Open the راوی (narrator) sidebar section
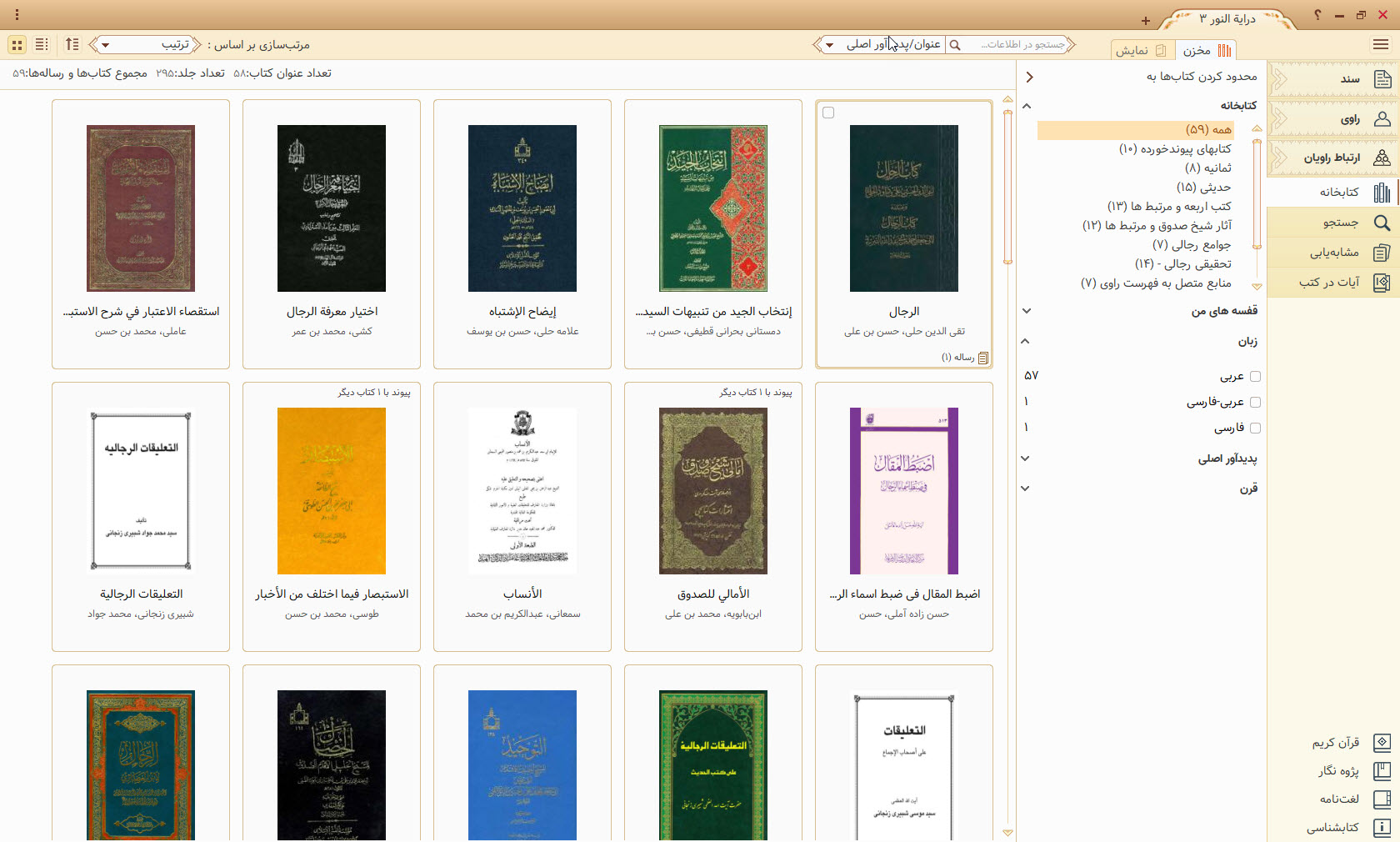The width and height of the screenshot is (1400, 842). pyautogui.click(x=1333, y=119)
